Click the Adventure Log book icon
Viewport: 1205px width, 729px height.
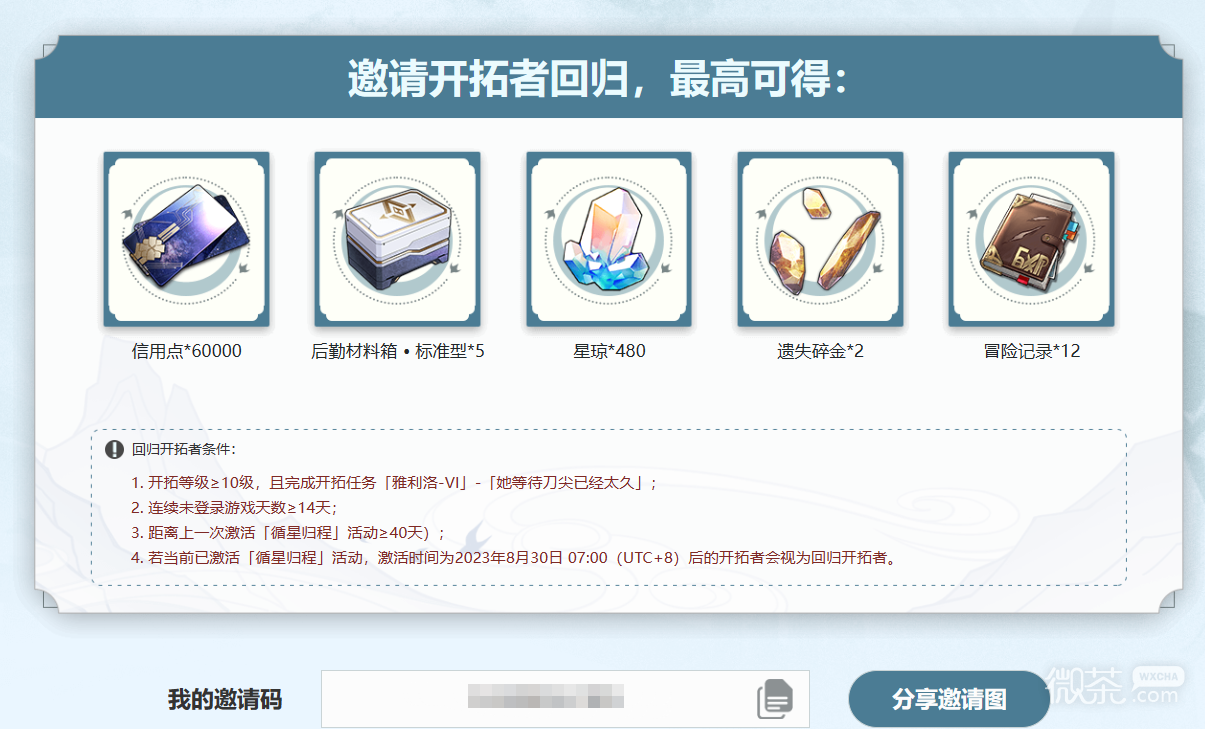point(1031,239)
